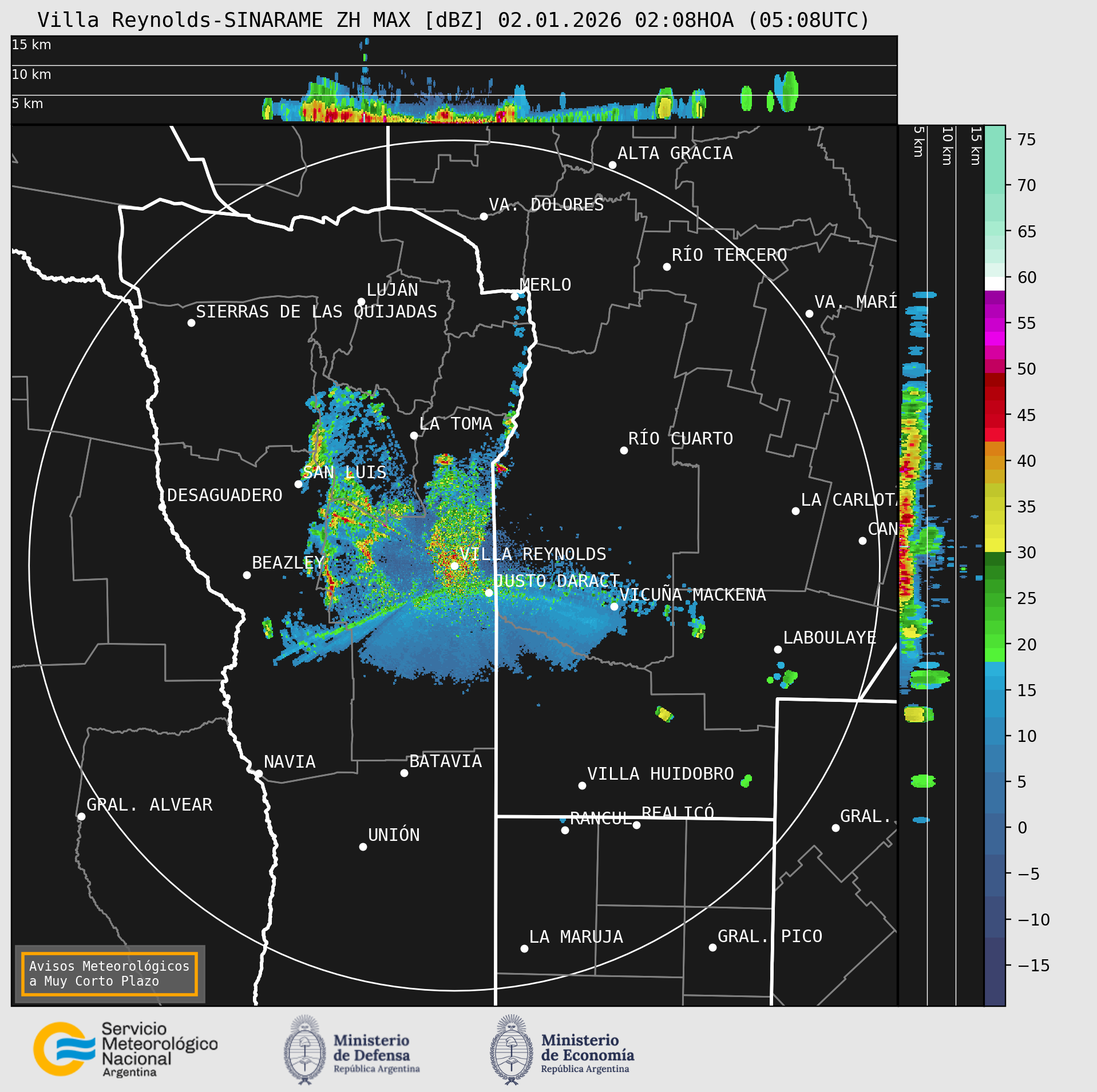Image resolution: width=1097 pixels, height=1092 pixels.
Task: Select the VA. DOLORES city label
Action: [x=546, y=205]
